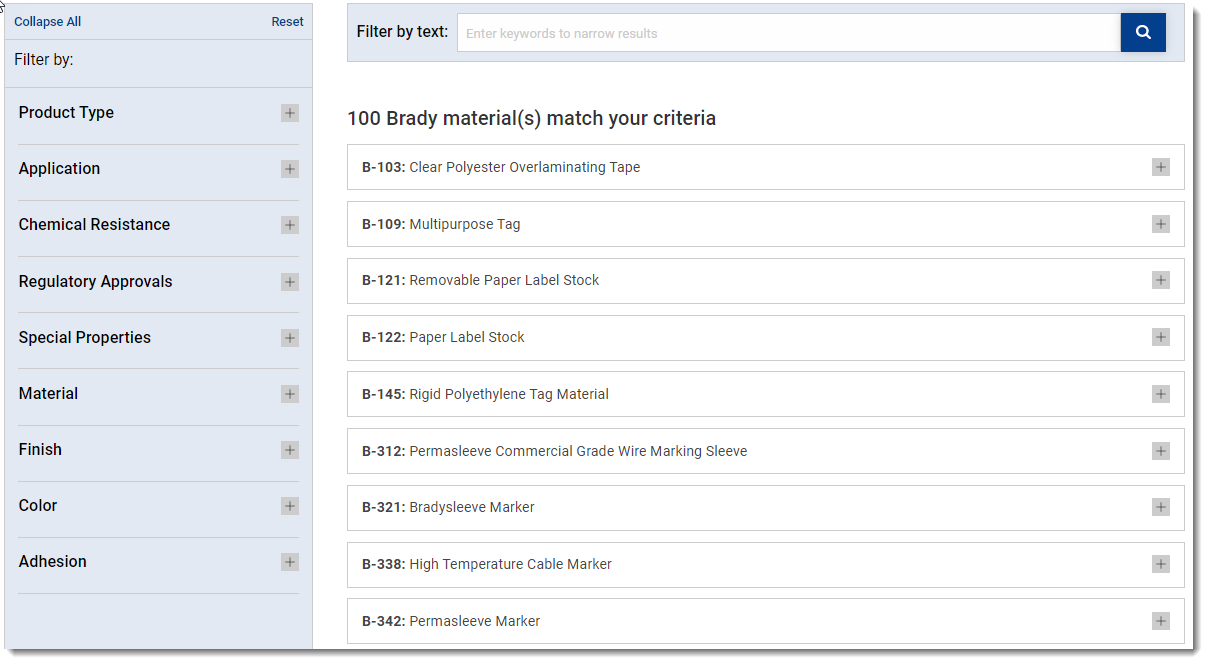The width and height of the screenshot is (1208, 664).
Task: Expand B-121 row plus icon
Action: [1161, 280]
